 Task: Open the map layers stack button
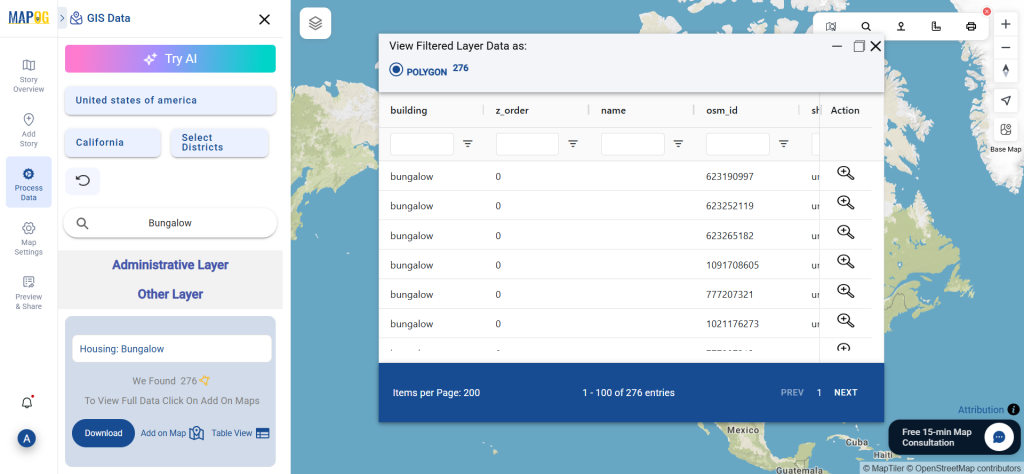click(x=315, y=24)
